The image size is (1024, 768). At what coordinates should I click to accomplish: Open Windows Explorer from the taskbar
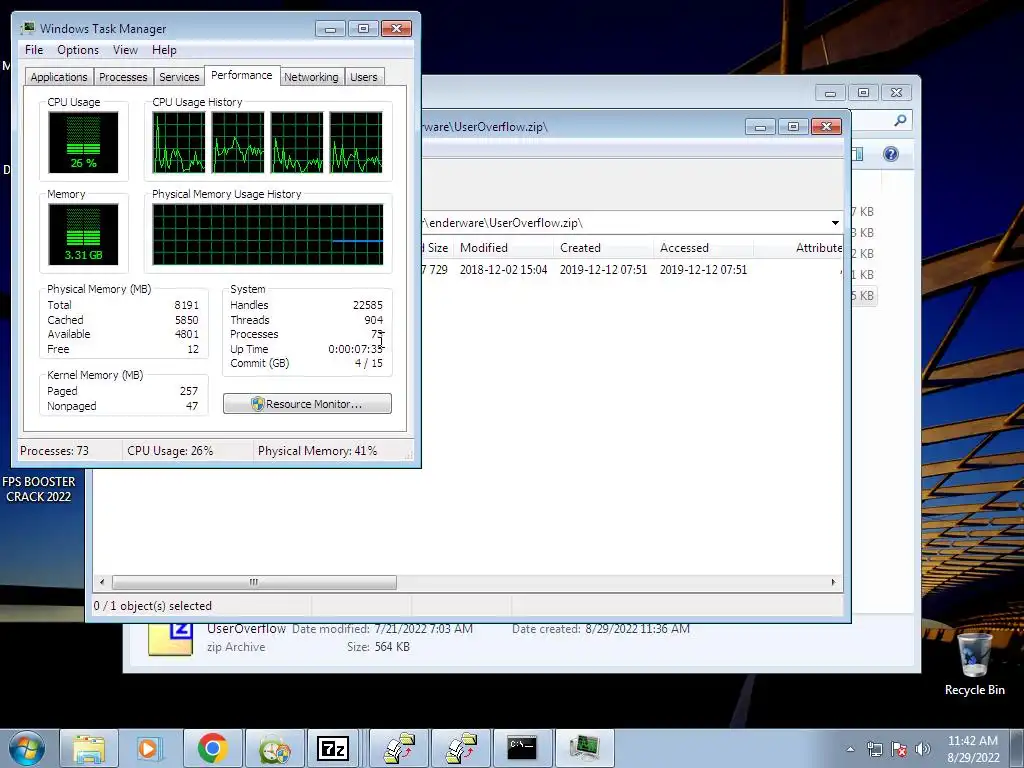89,748
